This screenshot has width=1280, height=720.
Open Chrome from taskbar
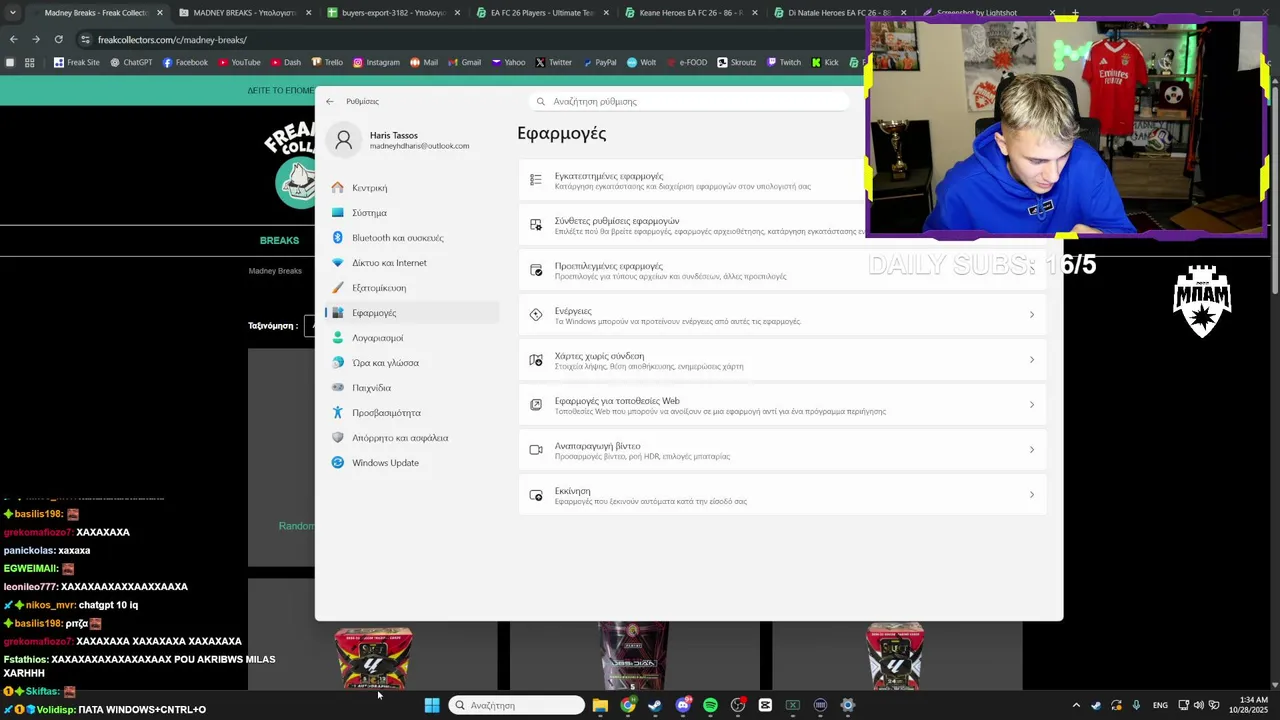click(x=627, y=705)
